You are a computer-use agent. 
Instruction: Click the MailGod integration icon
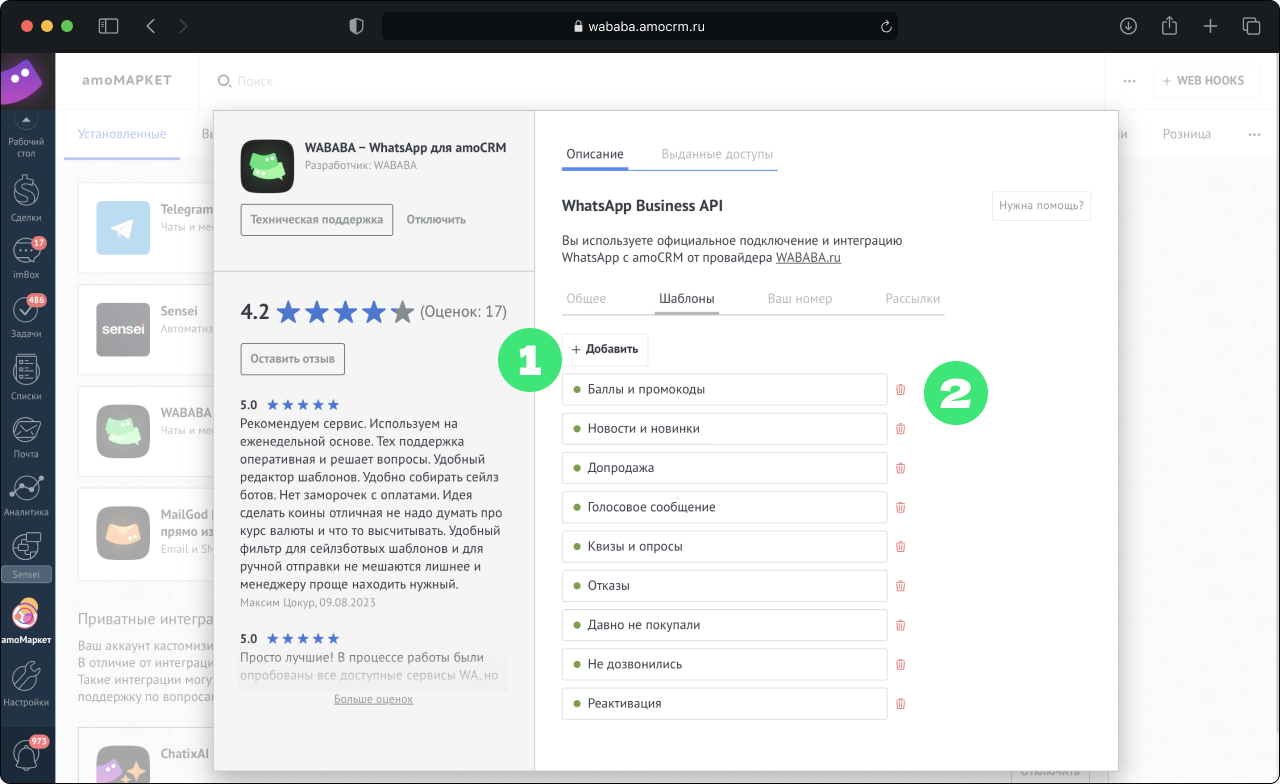(122, 532)
